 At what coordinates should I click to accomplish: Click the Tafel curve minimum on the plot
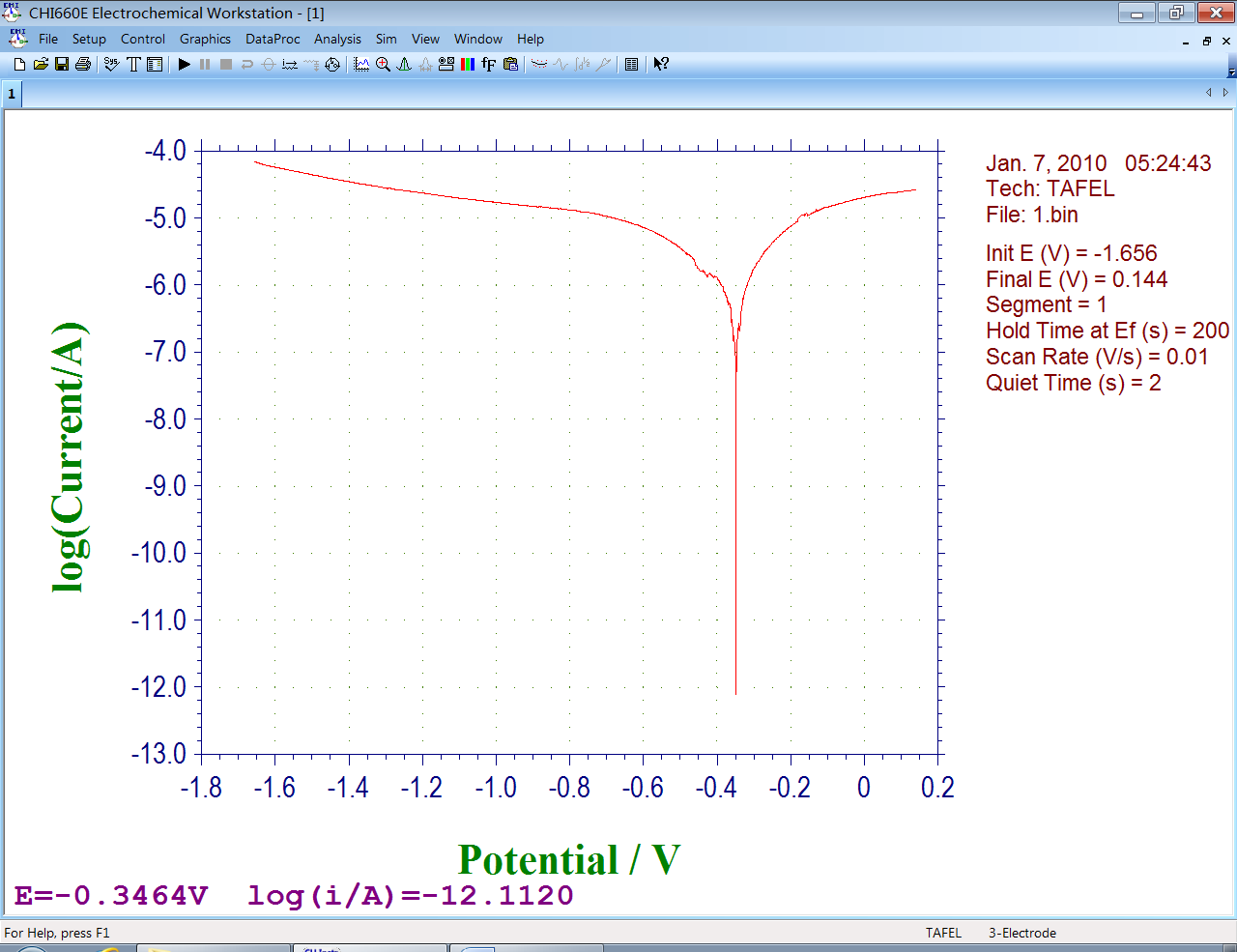tap(735, 692)
